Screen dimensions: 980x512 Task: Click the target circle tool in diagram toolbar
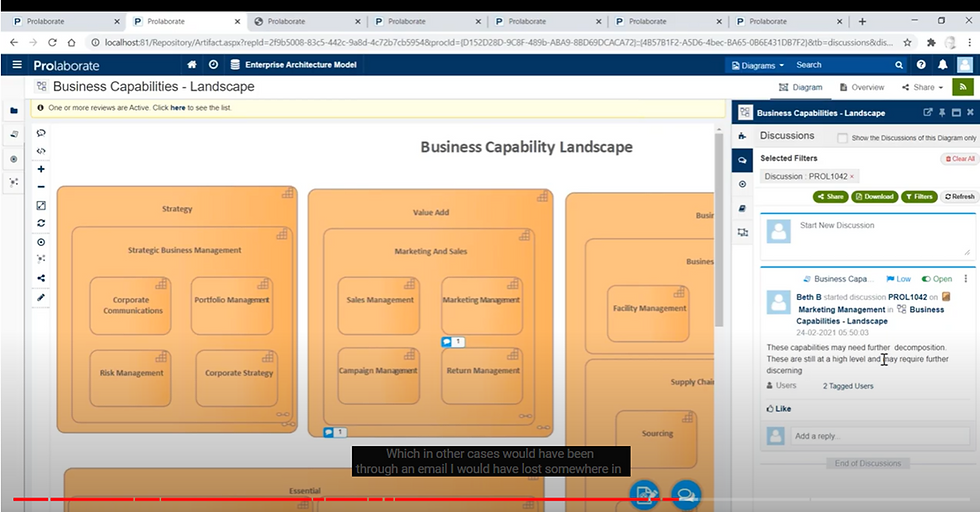tap(41, 242)
